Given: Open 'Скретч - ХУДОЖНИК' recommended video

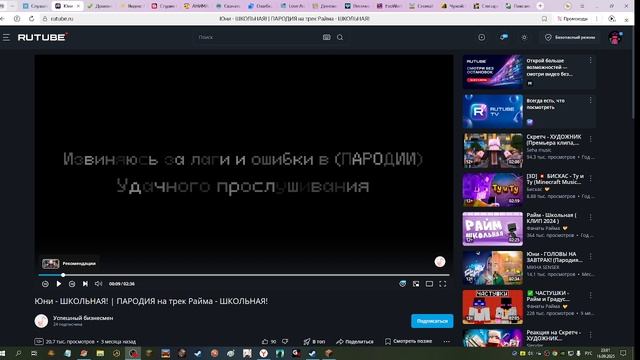Looking at the screenshot, I should click(x=493, y=150).
